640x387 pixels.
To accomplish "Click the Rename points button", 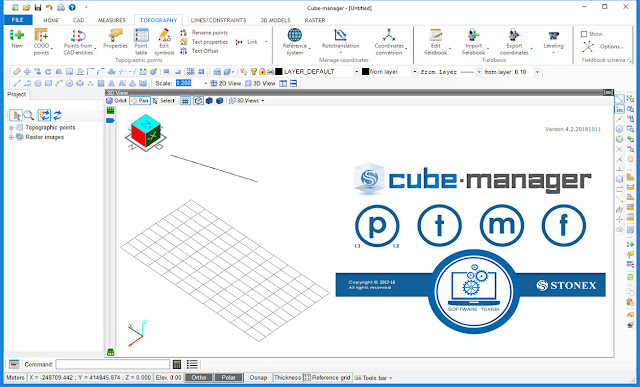I will [x=204, y=32].
